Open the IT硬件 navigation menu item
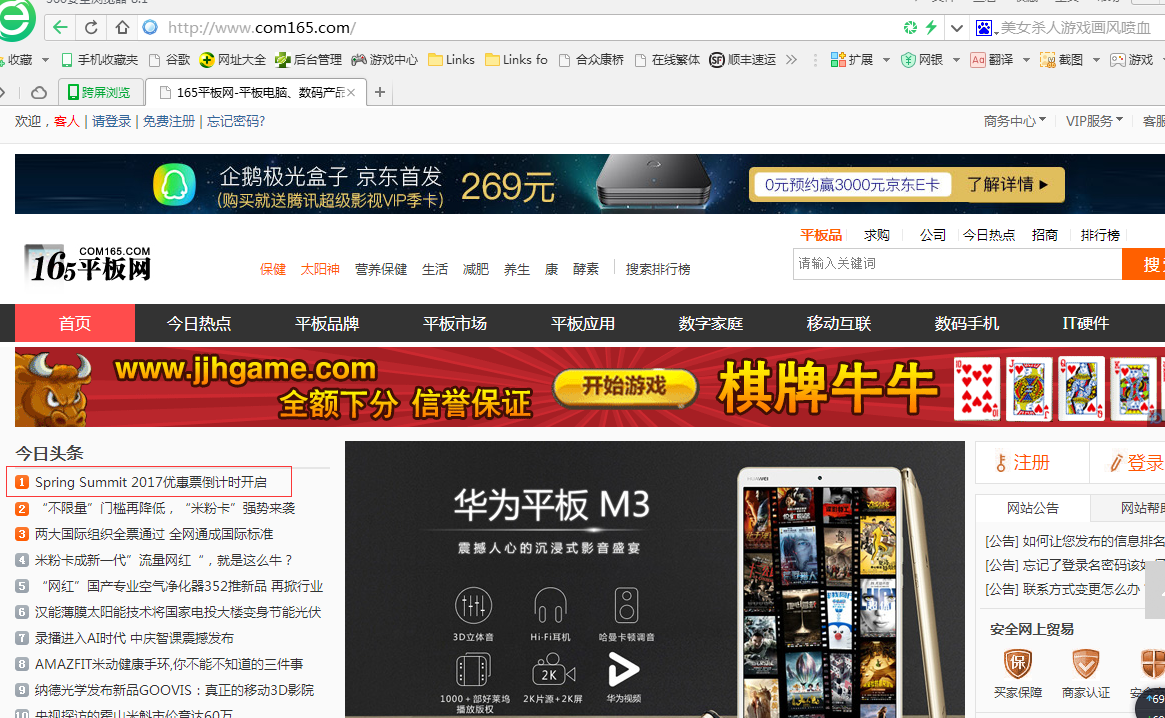Viewport: 1165px width, 718px height. click(1086, 323)
